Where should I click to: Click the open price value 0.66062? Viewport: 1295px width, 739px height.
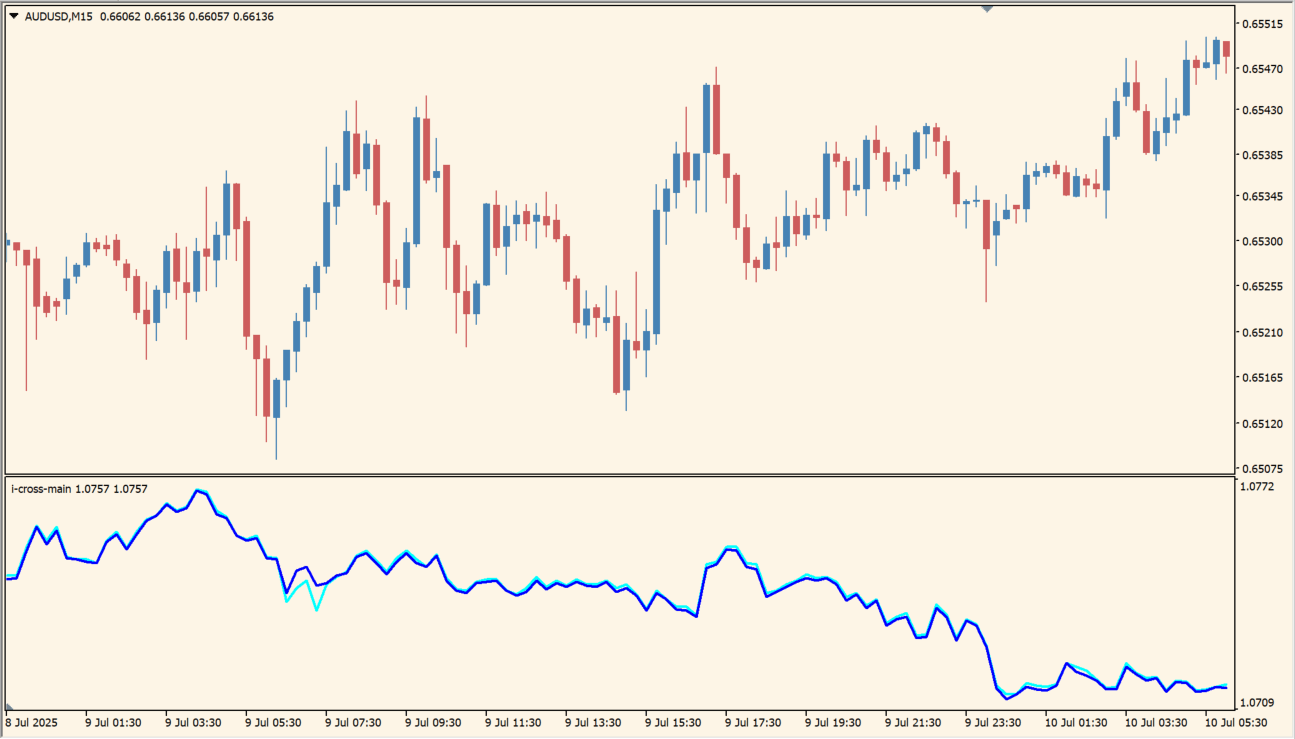[x=120, y=16]
